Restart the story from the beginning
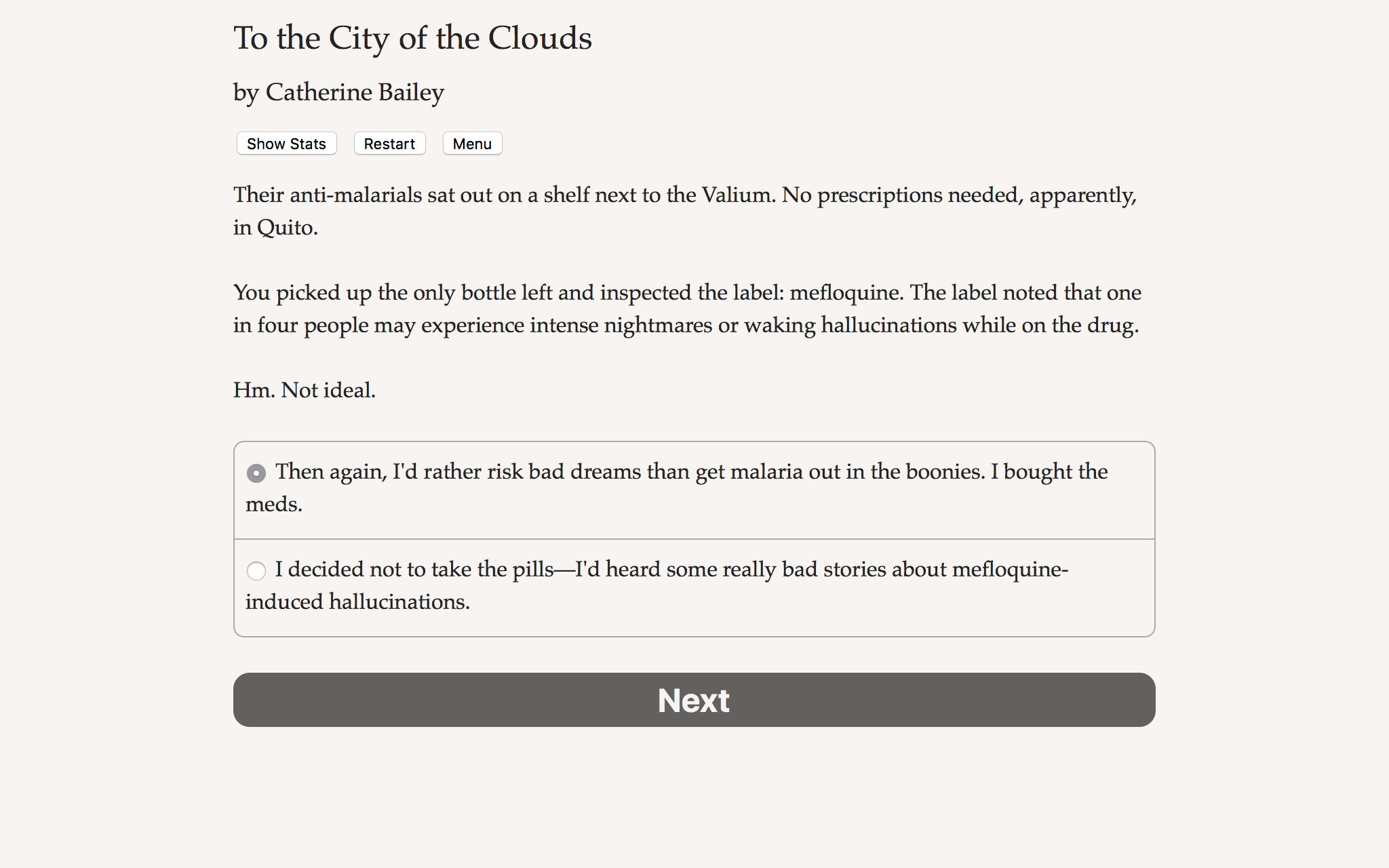This screenshot has height=868, width=1389. pos(389,143)
